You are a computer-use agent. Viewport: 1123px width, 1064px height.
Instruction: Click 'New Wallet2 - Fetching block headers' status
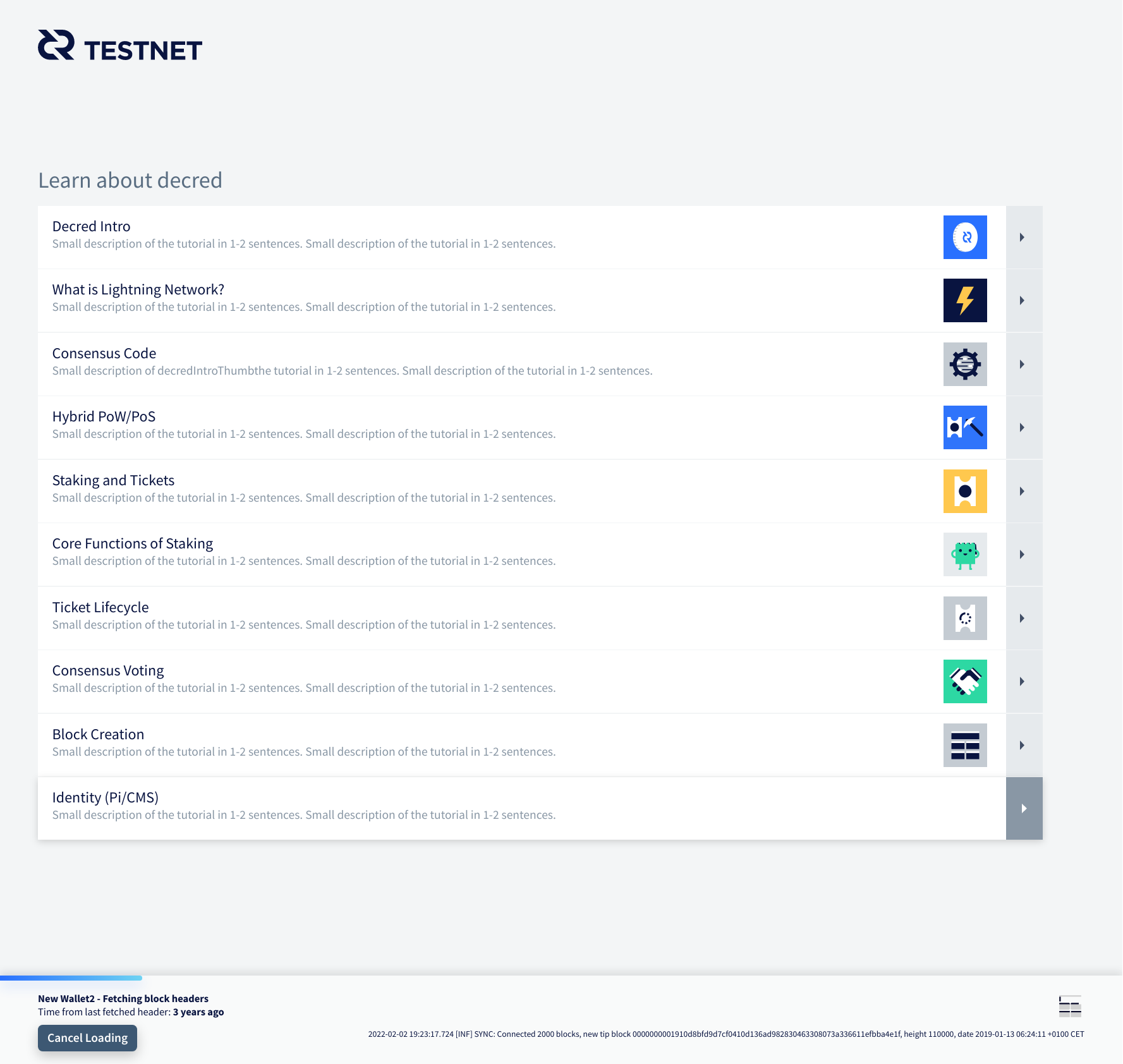coord(123,998)
